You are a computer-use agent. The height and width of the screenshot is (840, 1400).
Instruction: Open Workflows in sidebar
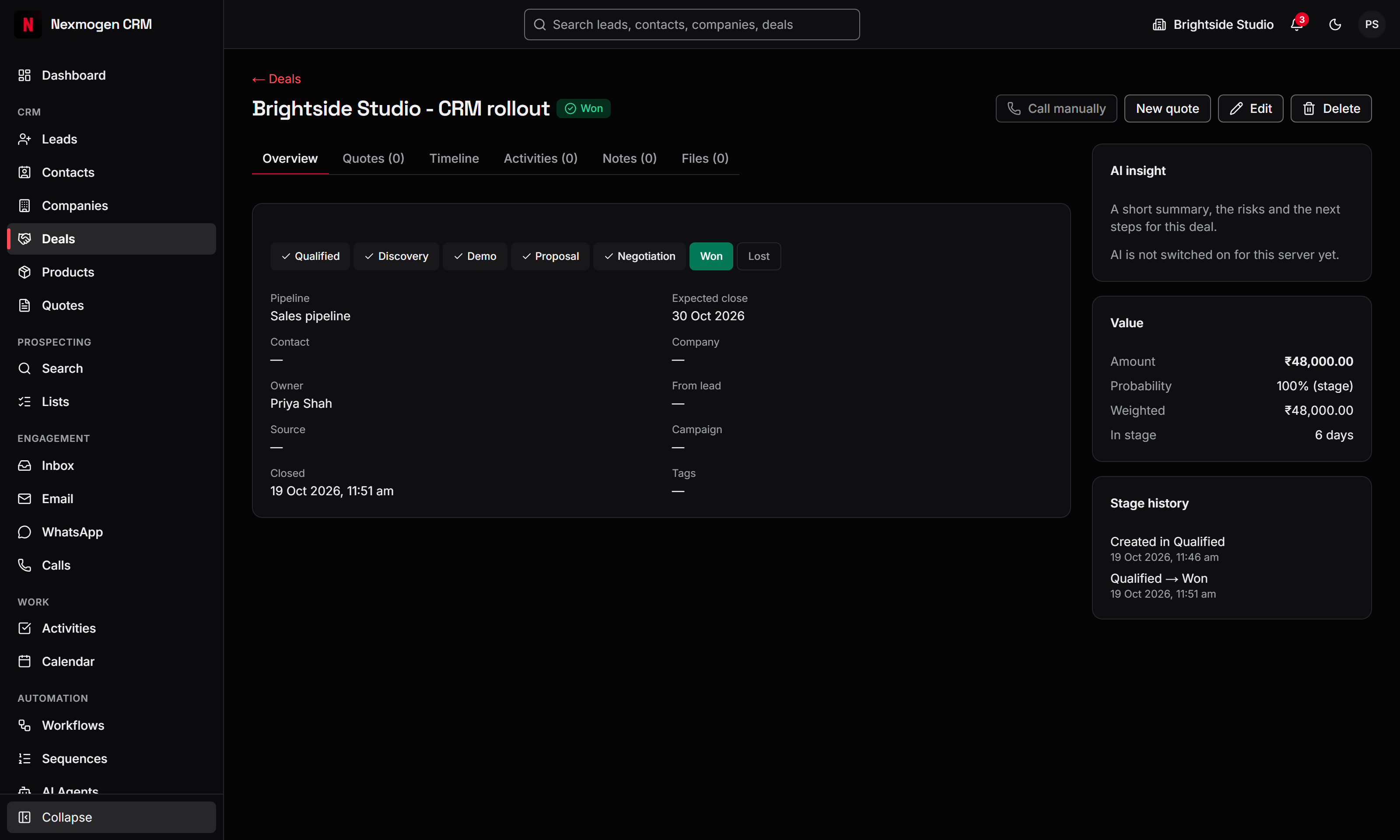(112, 726)
